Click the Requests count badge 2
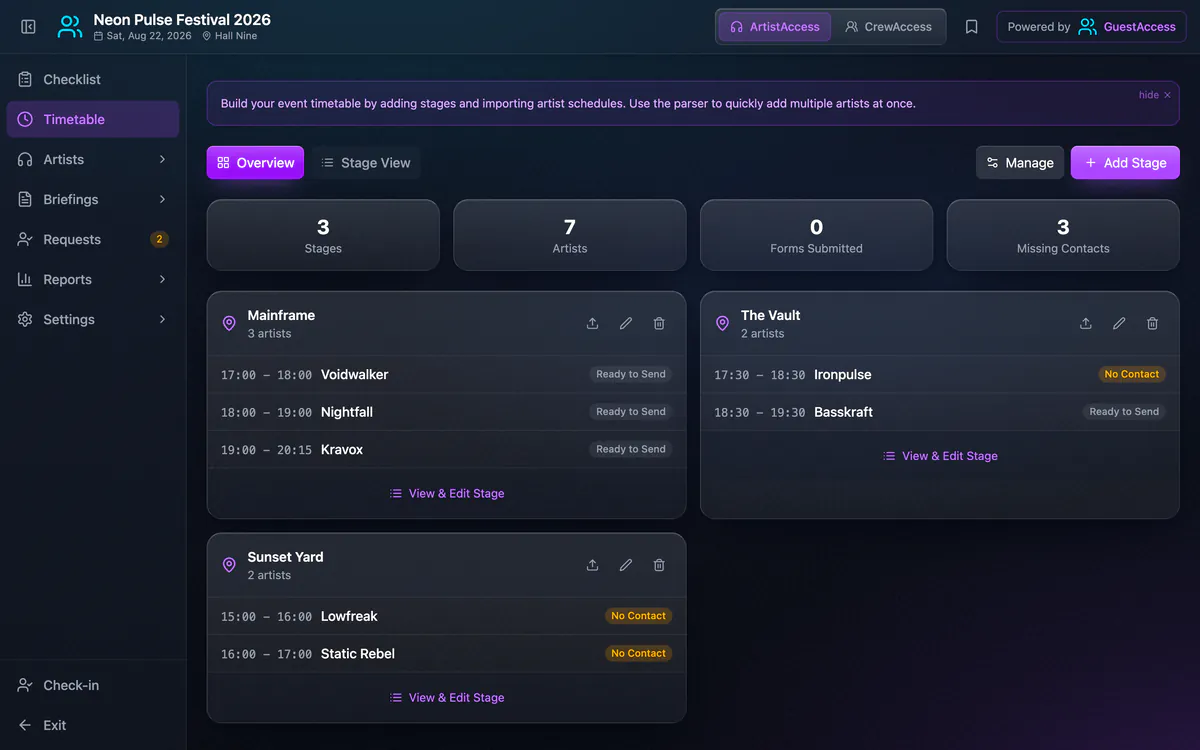The height and width of the screenshot is (750, 1200). click(x=159, y=239)
